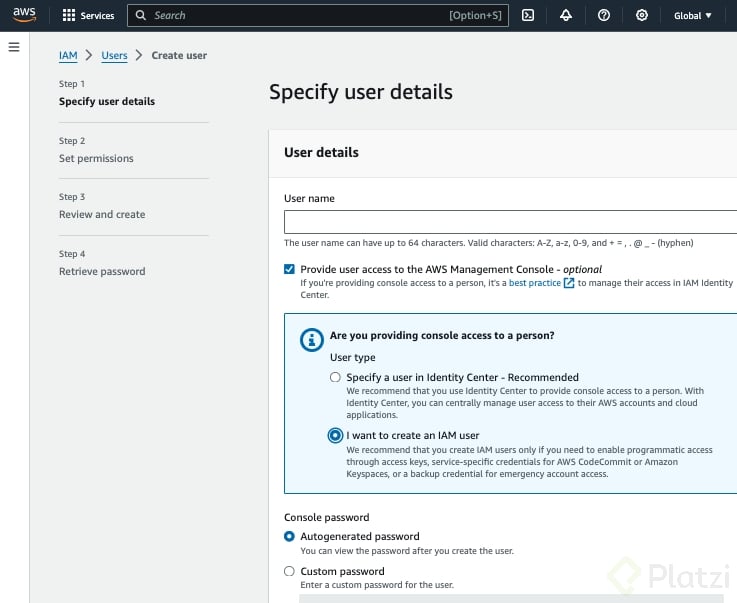Launch CloudShell terminal icon
This screenshot has height=603, width=737.
coord(528,16)
